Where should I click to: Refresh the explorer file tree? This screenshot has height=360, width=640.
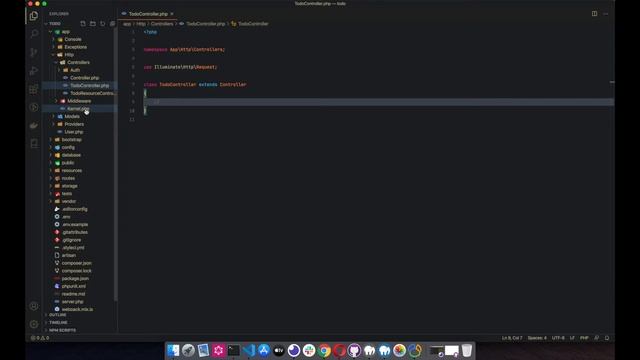pos(102,24)
